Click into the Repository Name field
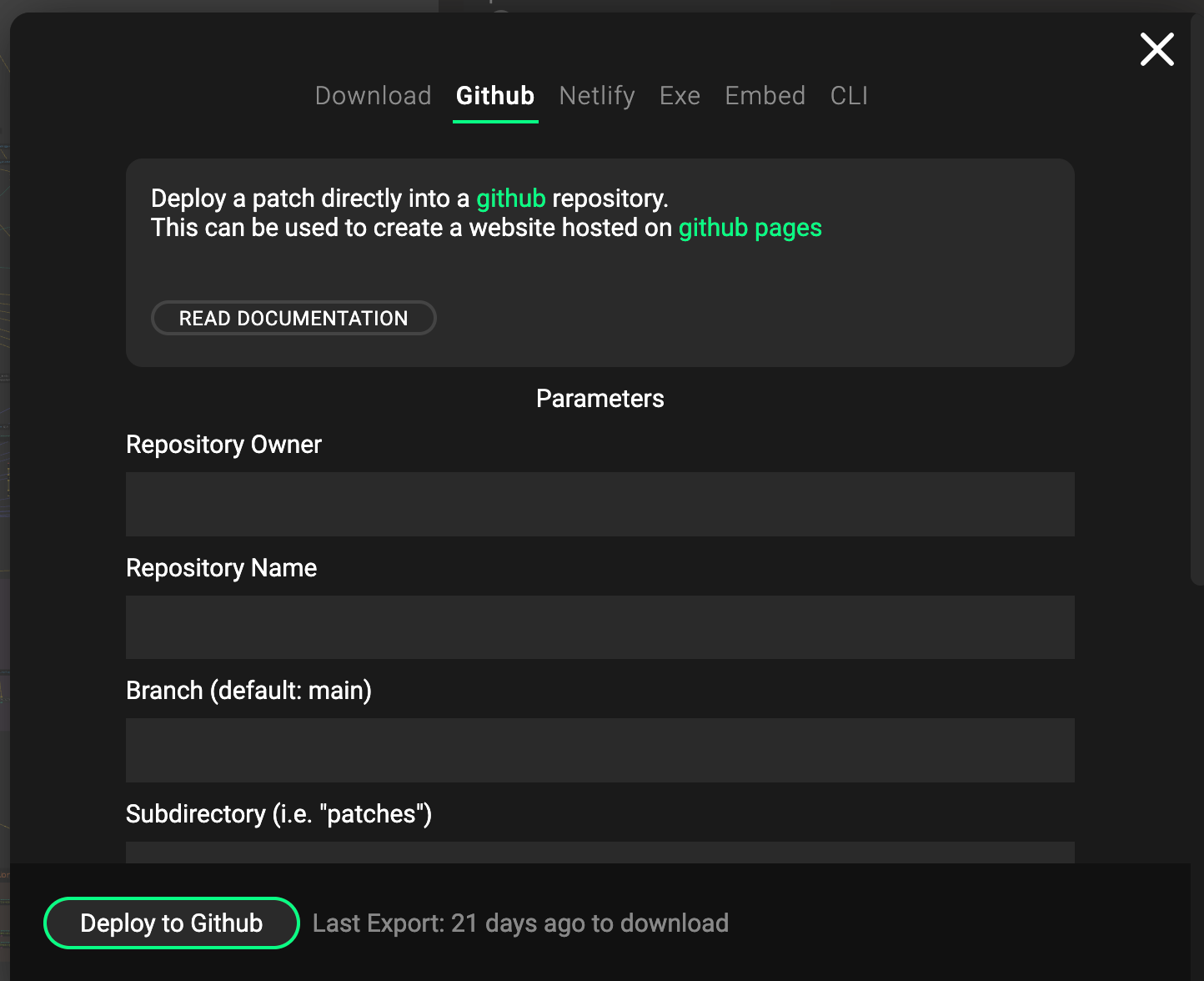The image size is (1204, 981). coord(600,627)
